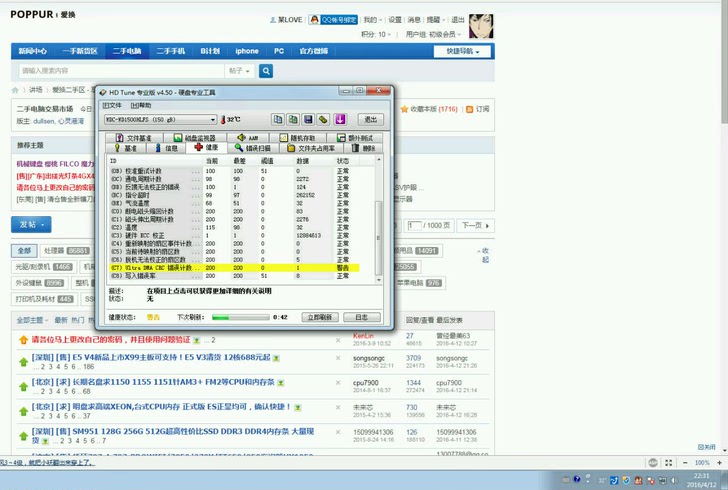728x490 pixels.
Task: Switch to the 随机存取 tab
Action: 297,138
